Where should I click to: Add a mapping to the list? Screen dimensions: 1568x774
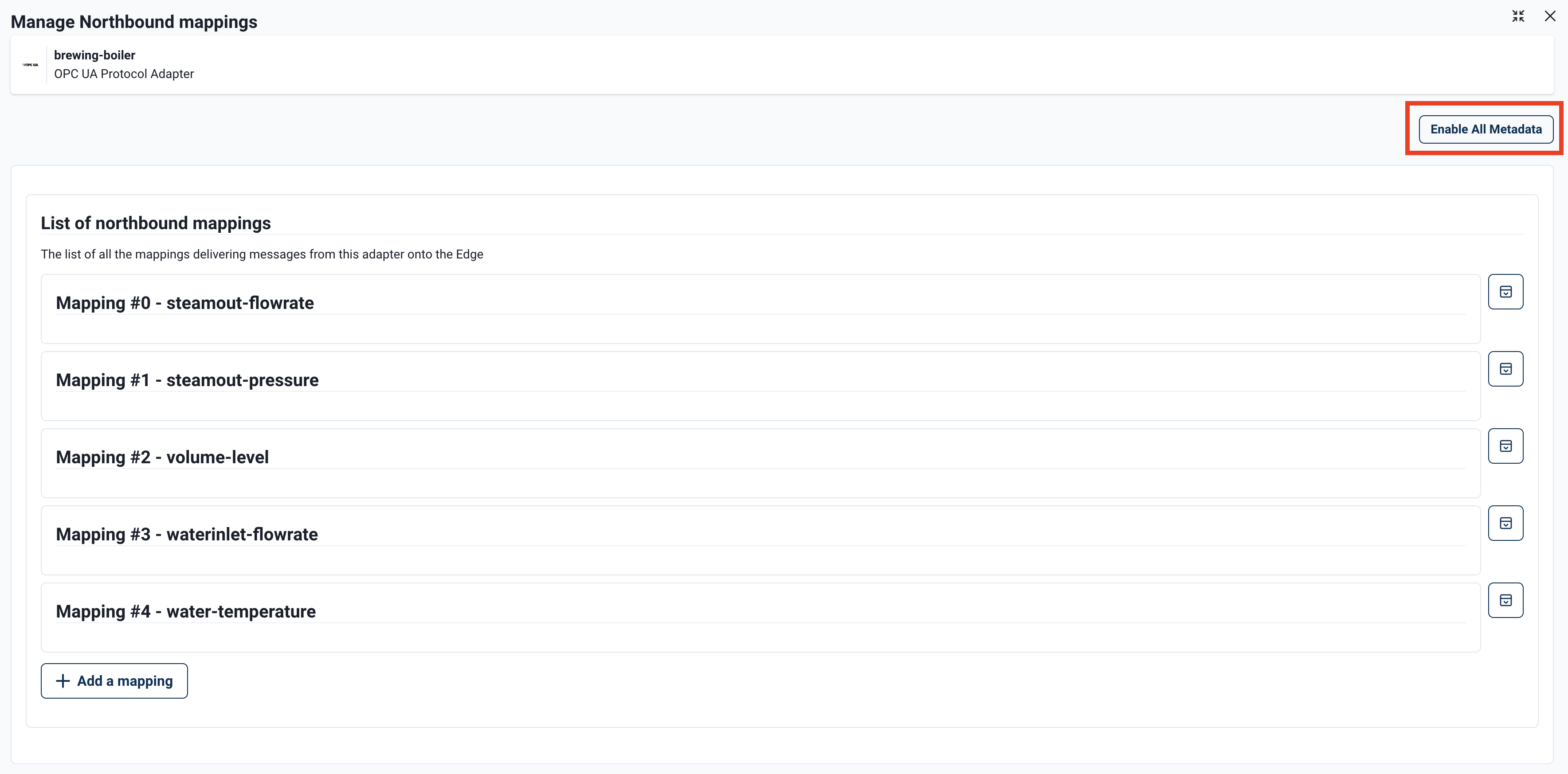tap(114, 681)
